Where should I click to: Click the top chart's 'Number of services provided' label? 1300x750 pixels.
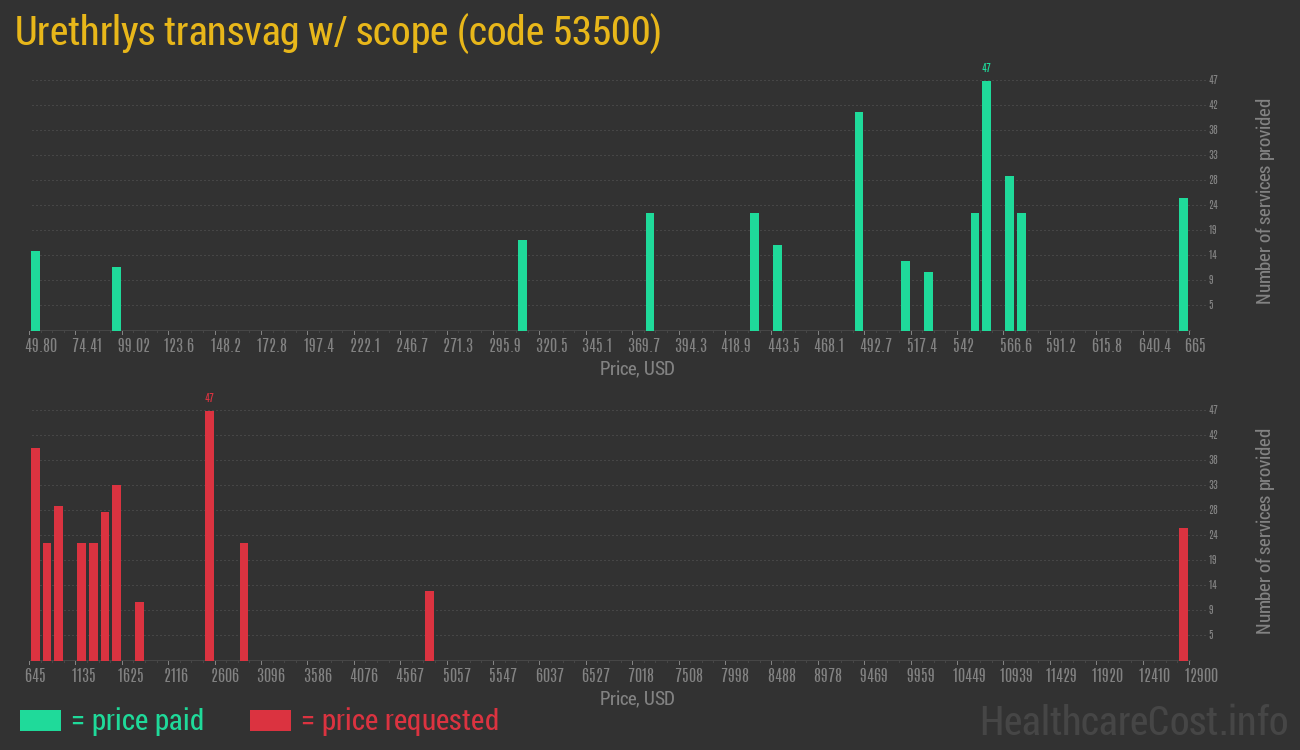point(1264,201)
